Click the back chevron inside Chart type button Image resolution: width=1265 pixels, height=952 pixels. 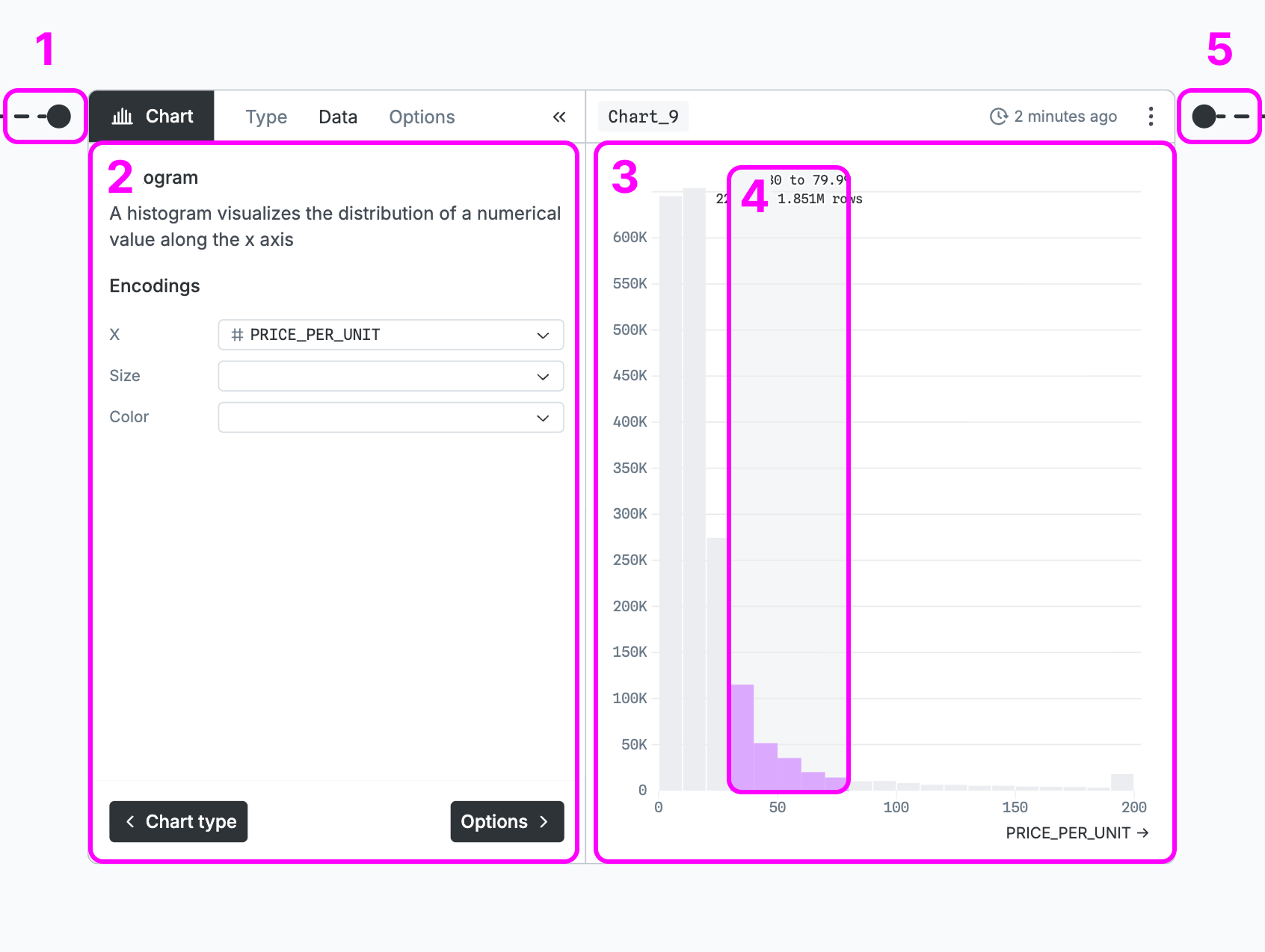(131, 821)
